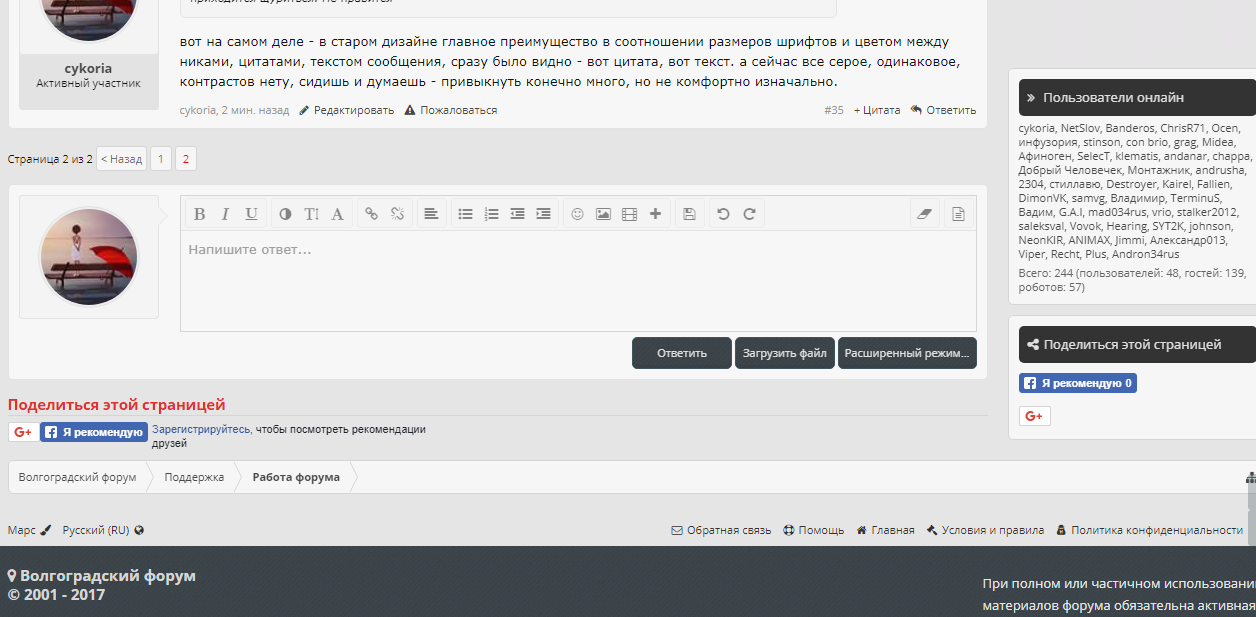Click into the Напишите ответ text field
Screen dimensions: 1256x617
point(578,280)
